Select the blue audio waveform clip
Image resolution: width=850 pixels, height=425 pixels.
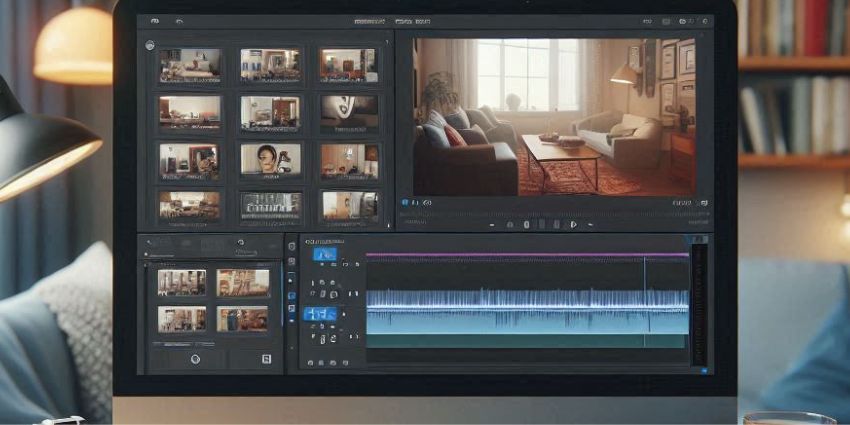527,311
